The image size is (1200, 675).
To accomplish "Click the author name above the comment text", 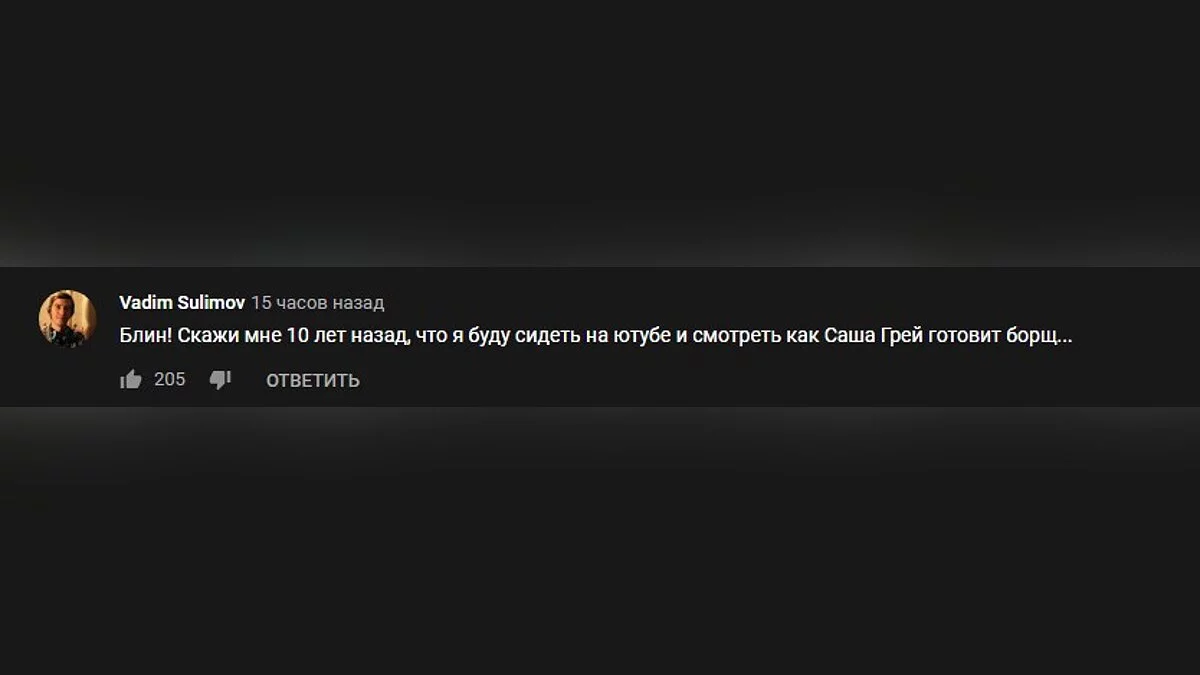I will [x=182, y=302].
